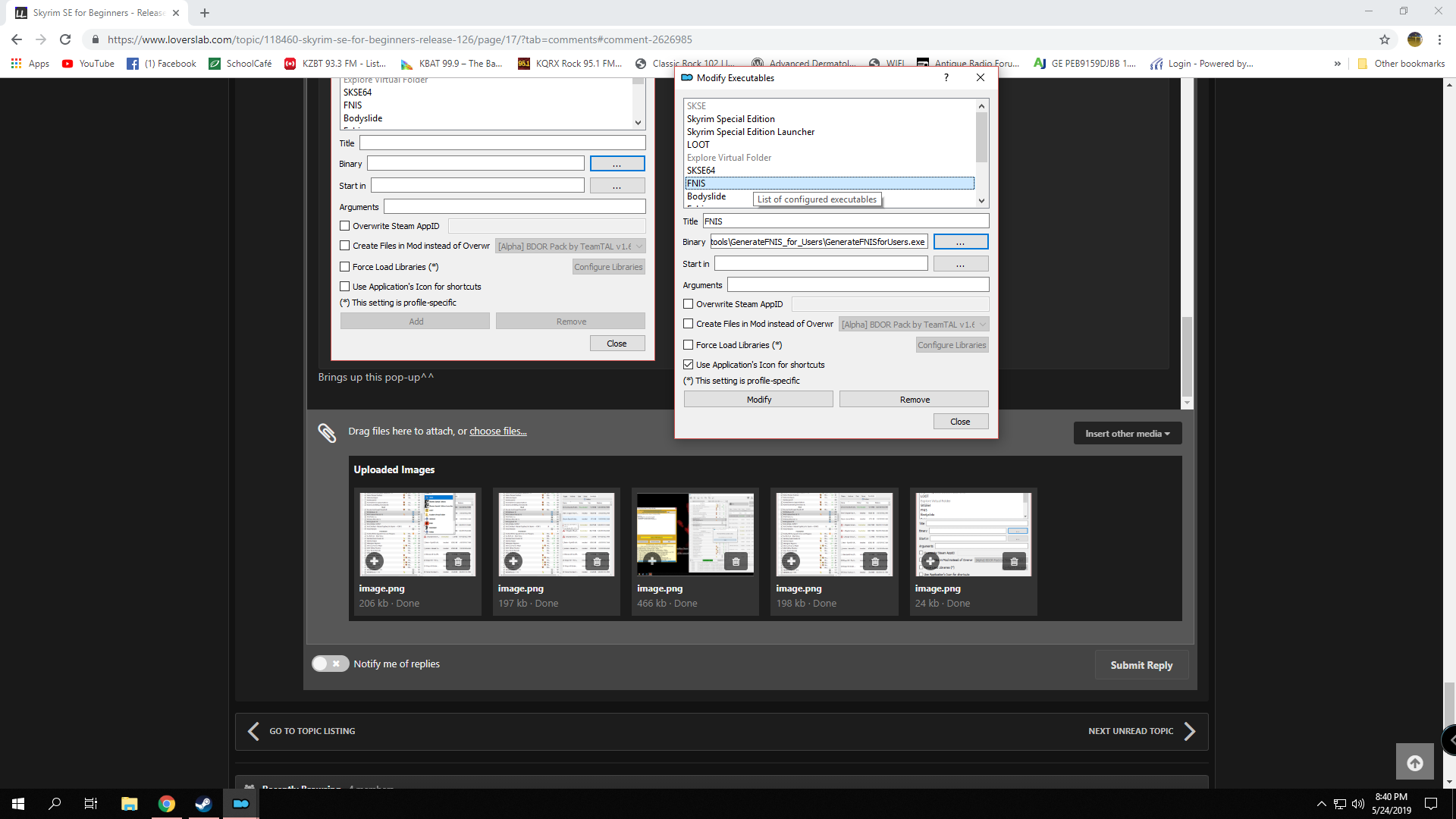Open File Explorer from the taskbar

(x=129, y=804)
